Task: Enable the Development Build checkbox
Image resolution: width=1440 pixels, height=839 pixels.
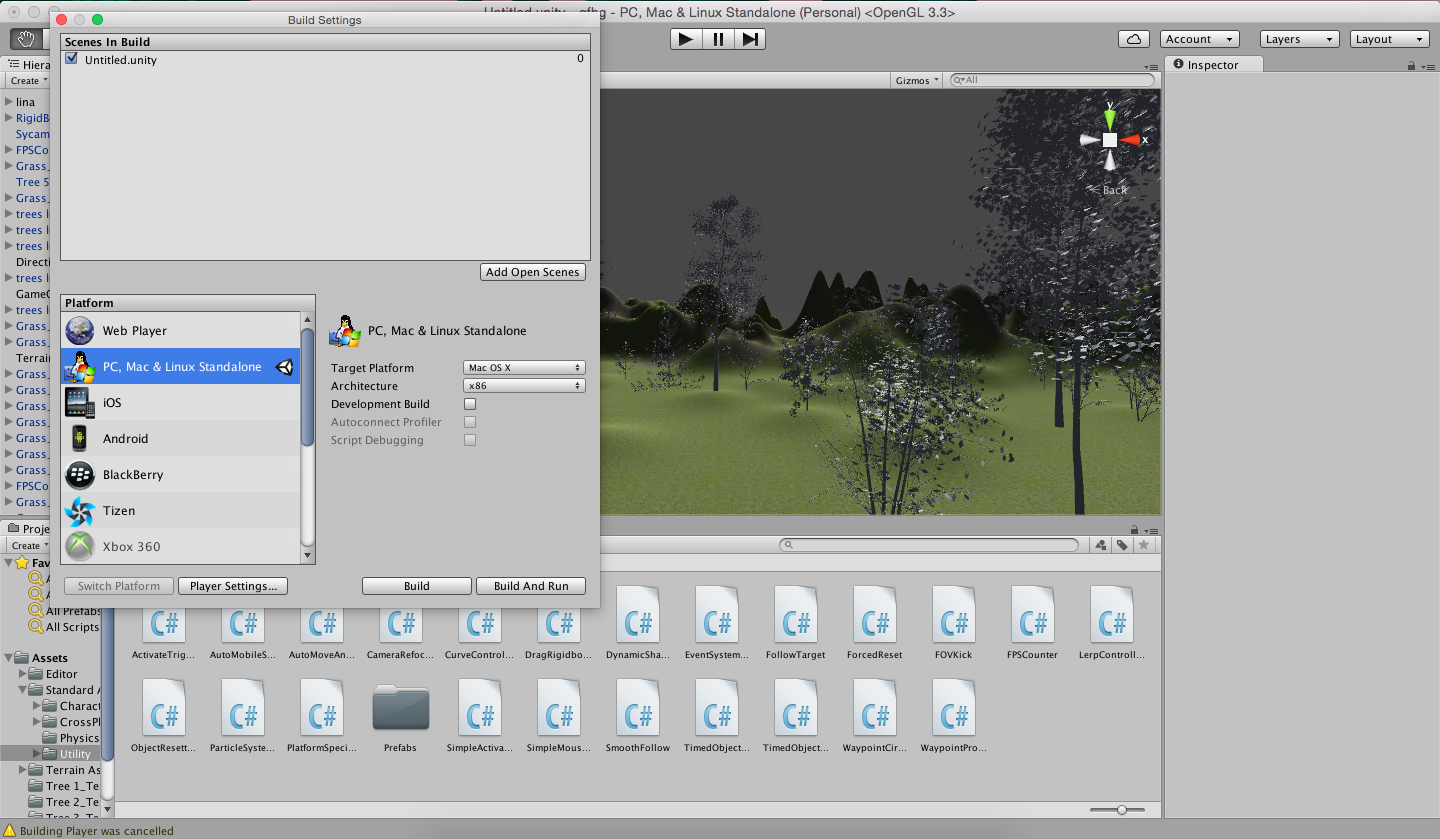Action: pos(469,404)
